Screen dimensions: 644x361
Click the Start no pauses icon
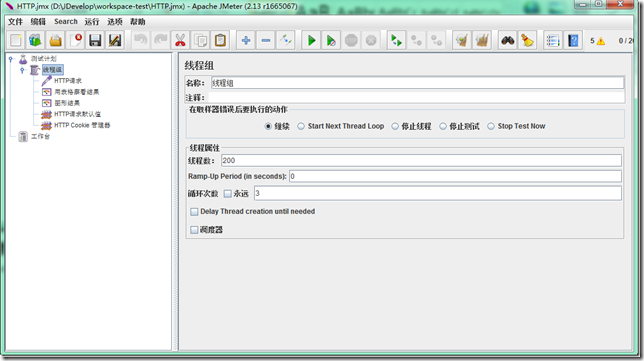(x=331, y=40)
